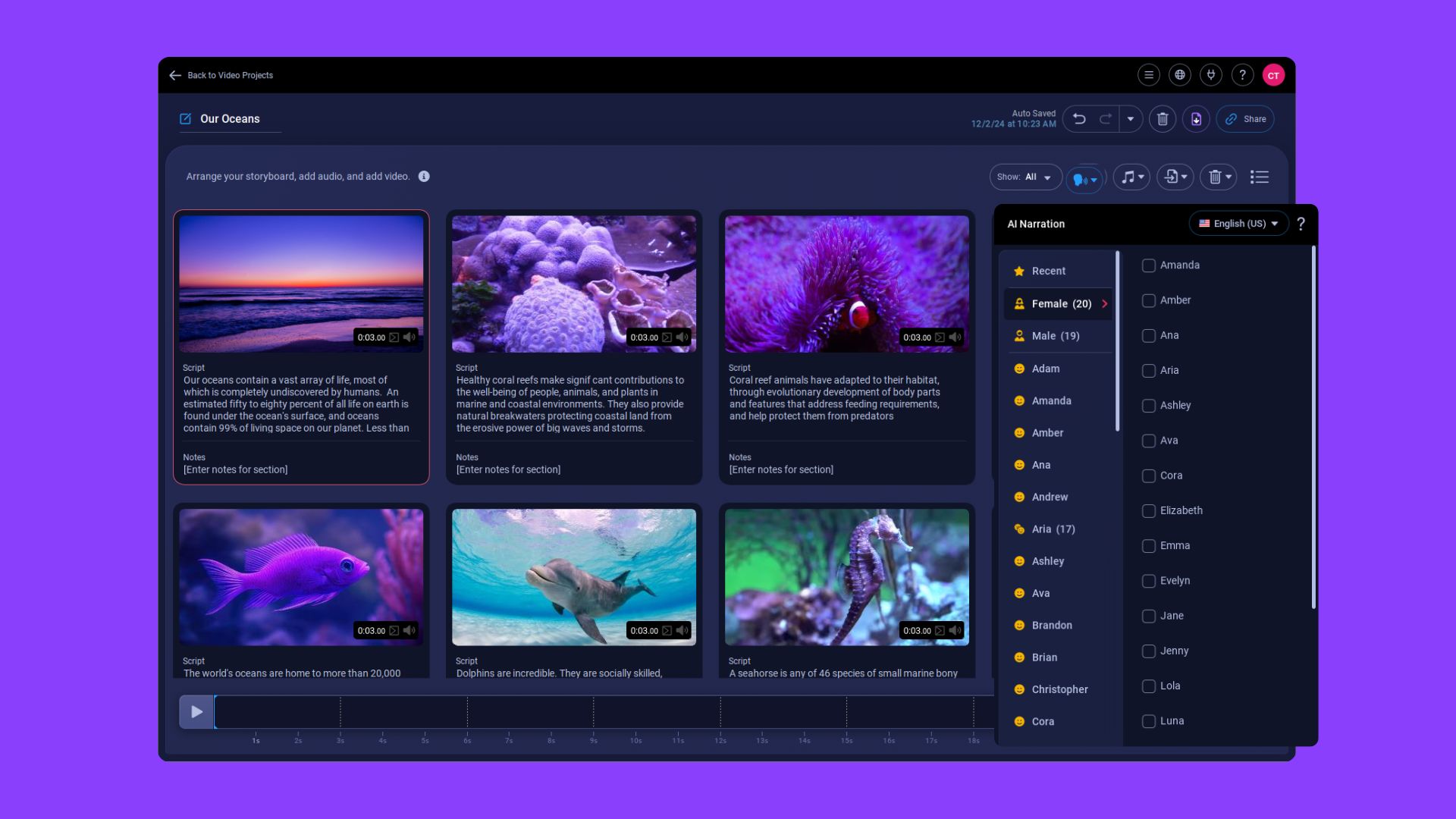Click the music note audio icon
1456x819 pixels.
tap(1131, 177)
